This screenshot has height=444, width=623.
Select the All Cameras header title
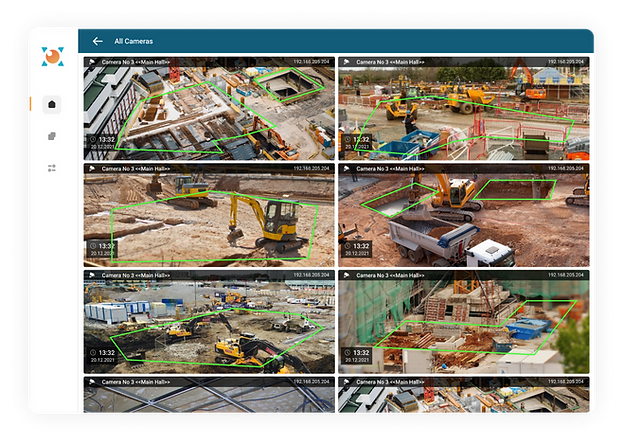[x=132, y=41]
